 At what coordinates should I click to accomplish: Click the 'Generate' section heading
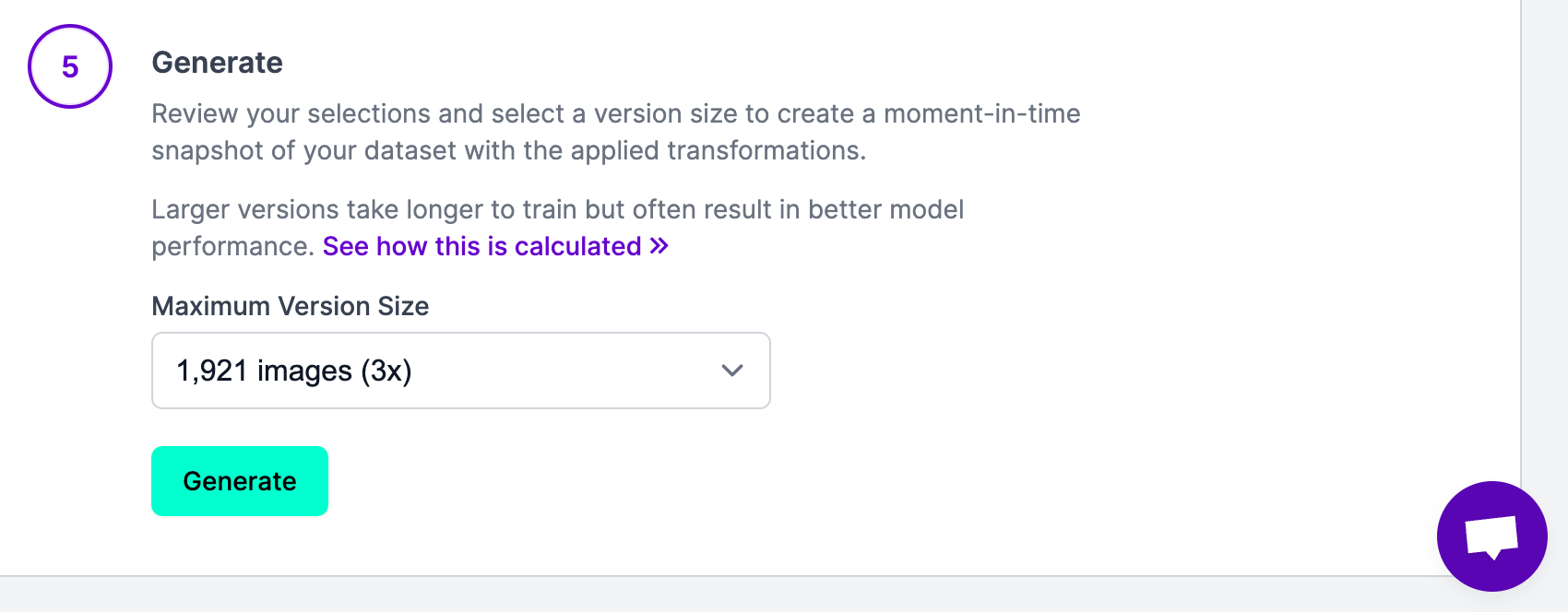click(x=217, y=63)
